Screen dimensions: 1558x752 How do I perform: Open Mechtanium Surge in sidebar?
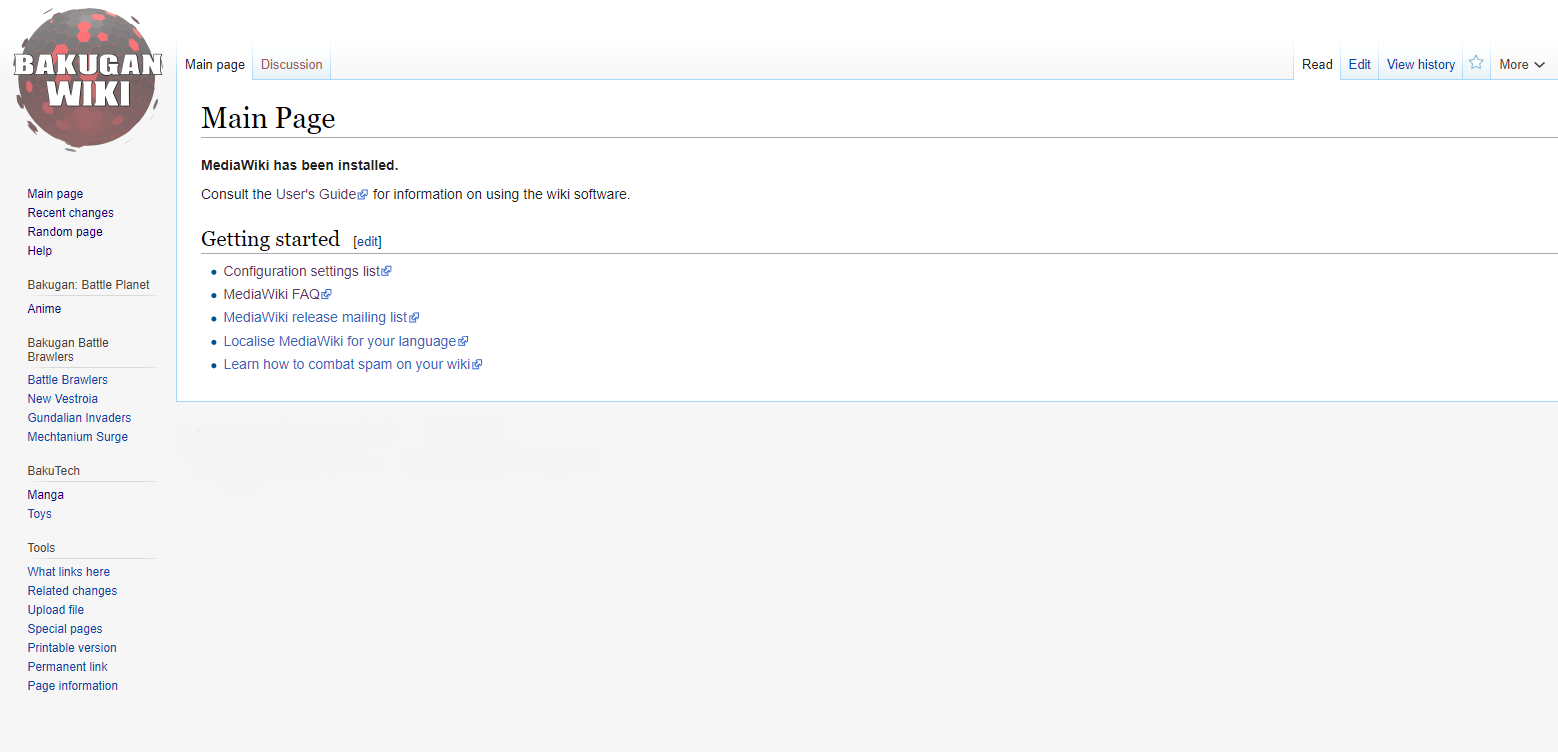tap(77, 437)
